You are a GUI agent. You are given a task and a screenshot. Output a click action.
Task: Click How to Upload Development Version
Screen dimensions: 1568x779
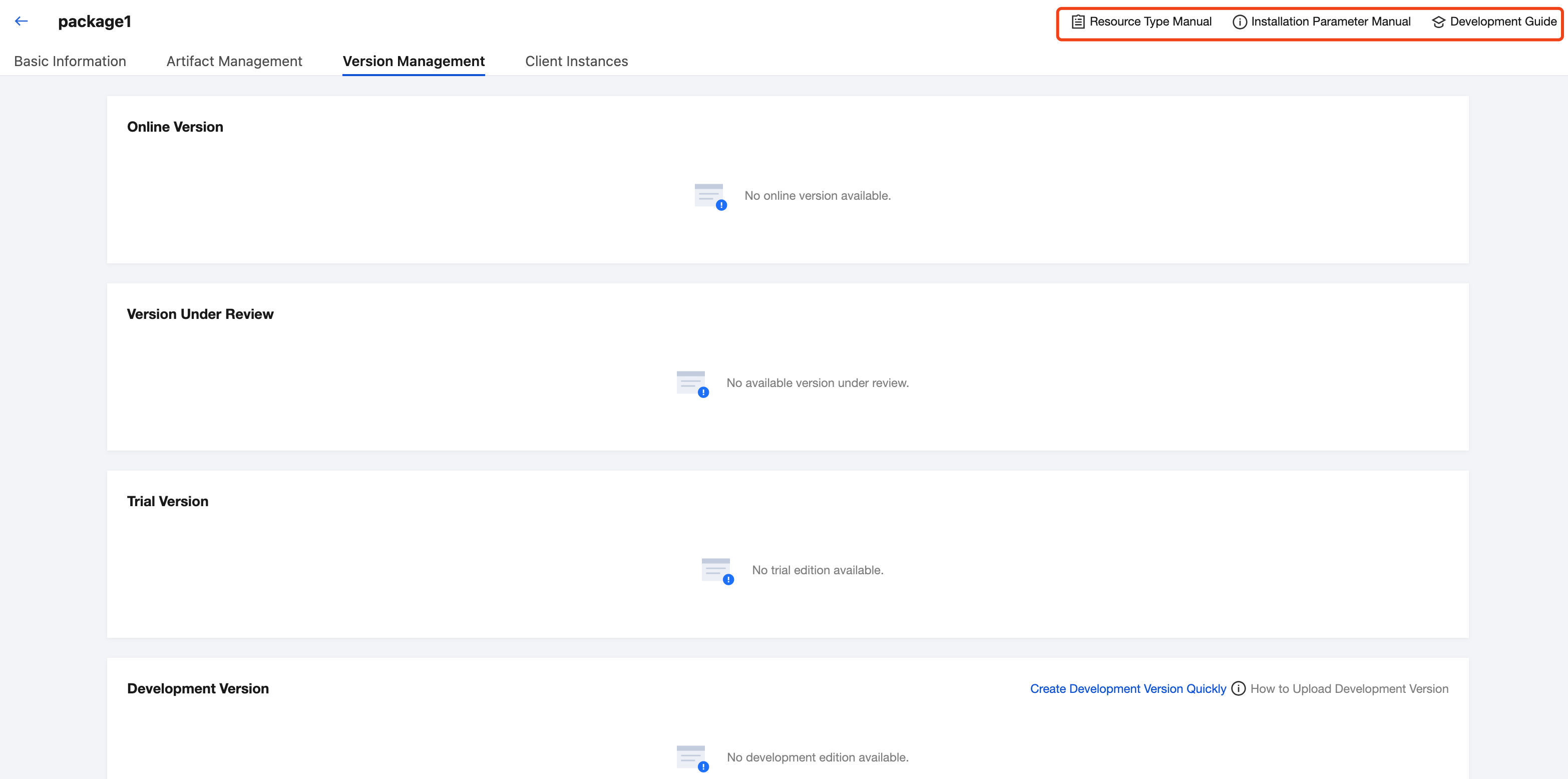pos(1349,688)
